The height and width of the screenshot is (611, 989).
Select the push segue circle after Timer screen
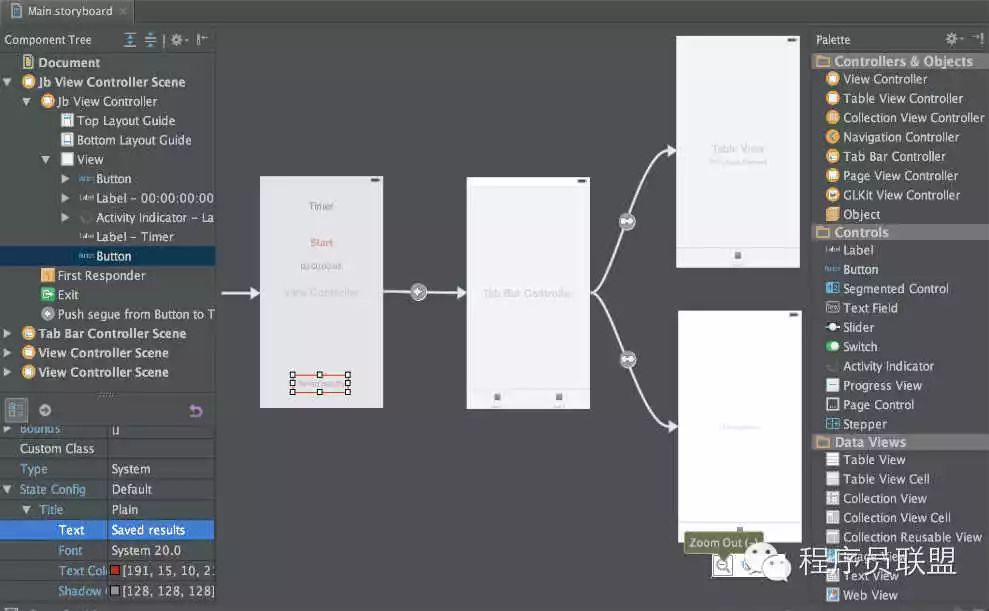[418, 292]
